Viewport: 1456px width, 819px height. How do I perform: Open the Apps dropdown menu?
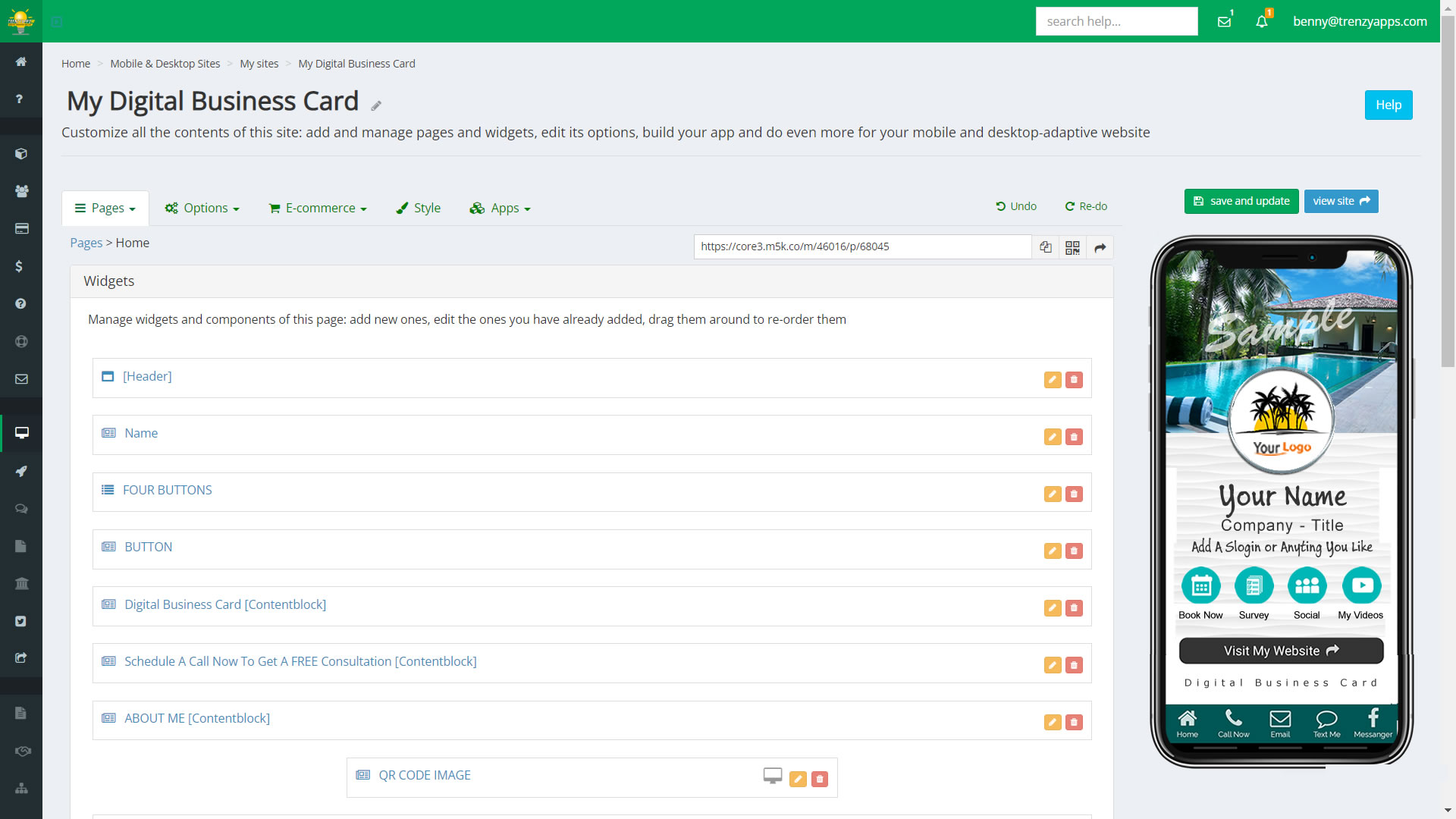click(500, 208)
